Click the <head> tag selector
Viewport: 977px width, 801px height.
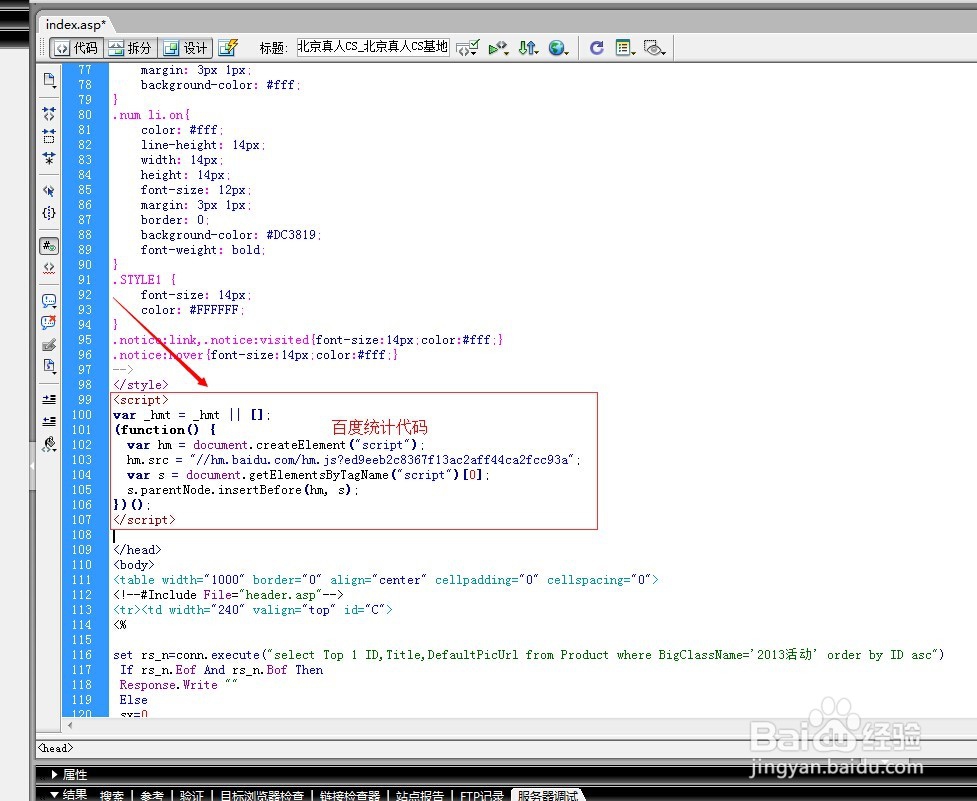(55, 748)
